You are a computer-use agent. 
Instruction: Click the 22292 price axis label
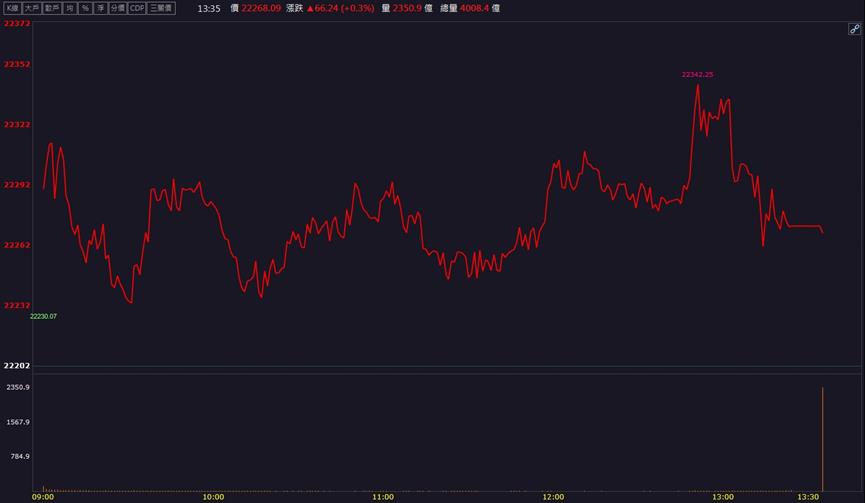coord(17,184)
